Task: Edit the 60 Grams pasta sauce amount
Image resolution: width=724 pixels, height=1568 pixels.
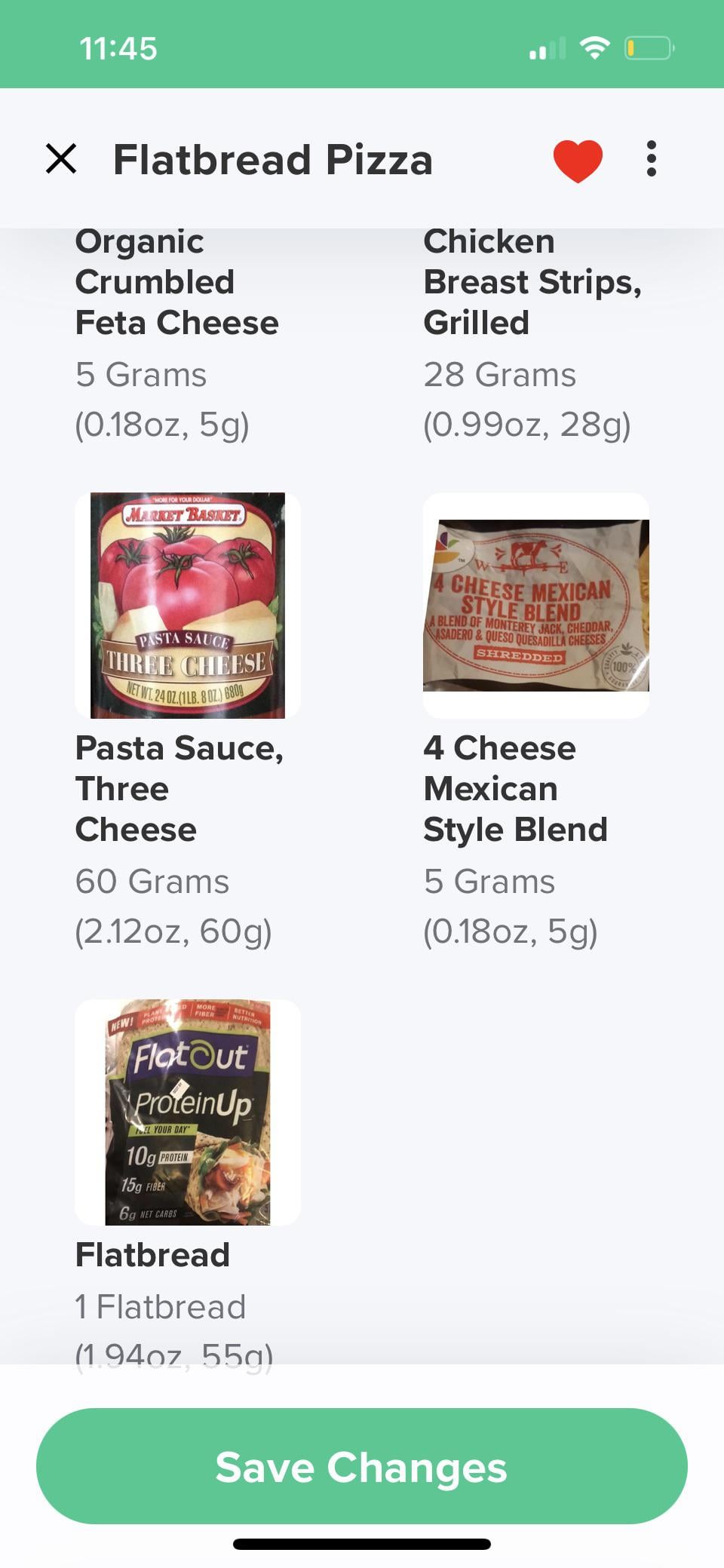Action: [x=152, y=882]
